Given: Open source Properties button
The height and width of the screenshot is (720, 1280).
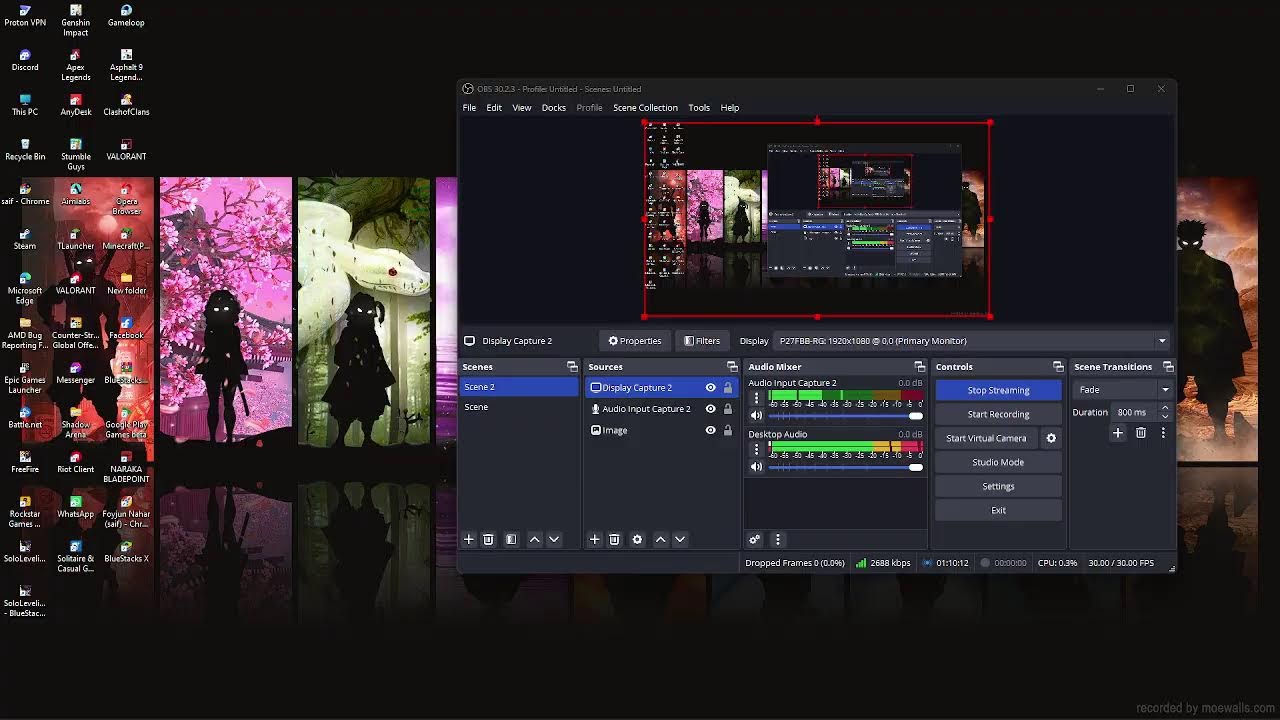Looking at the screenshot, I should (634, 341).
